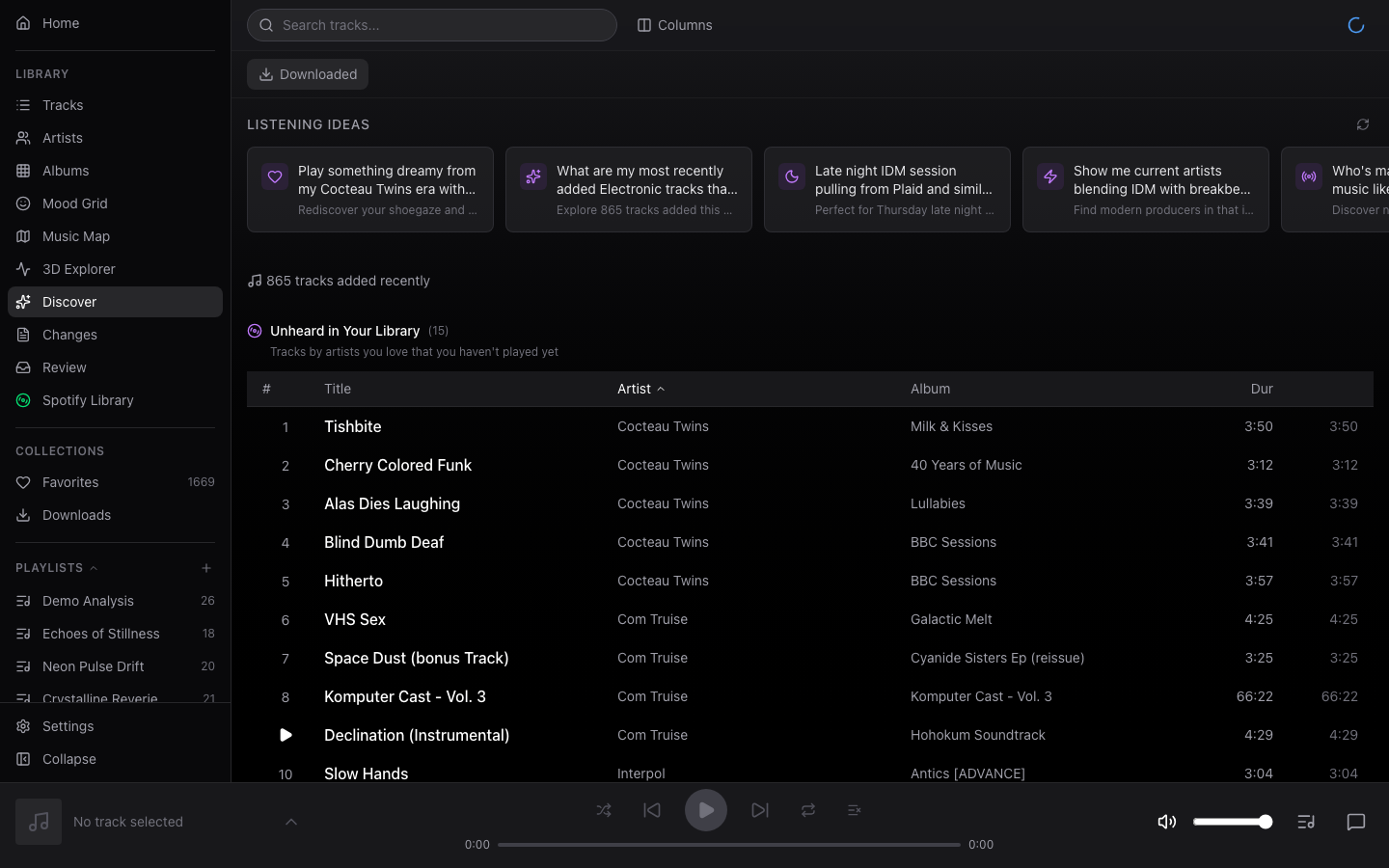
Task: Select the late night IDM session idea
Action: click(886, 189)
